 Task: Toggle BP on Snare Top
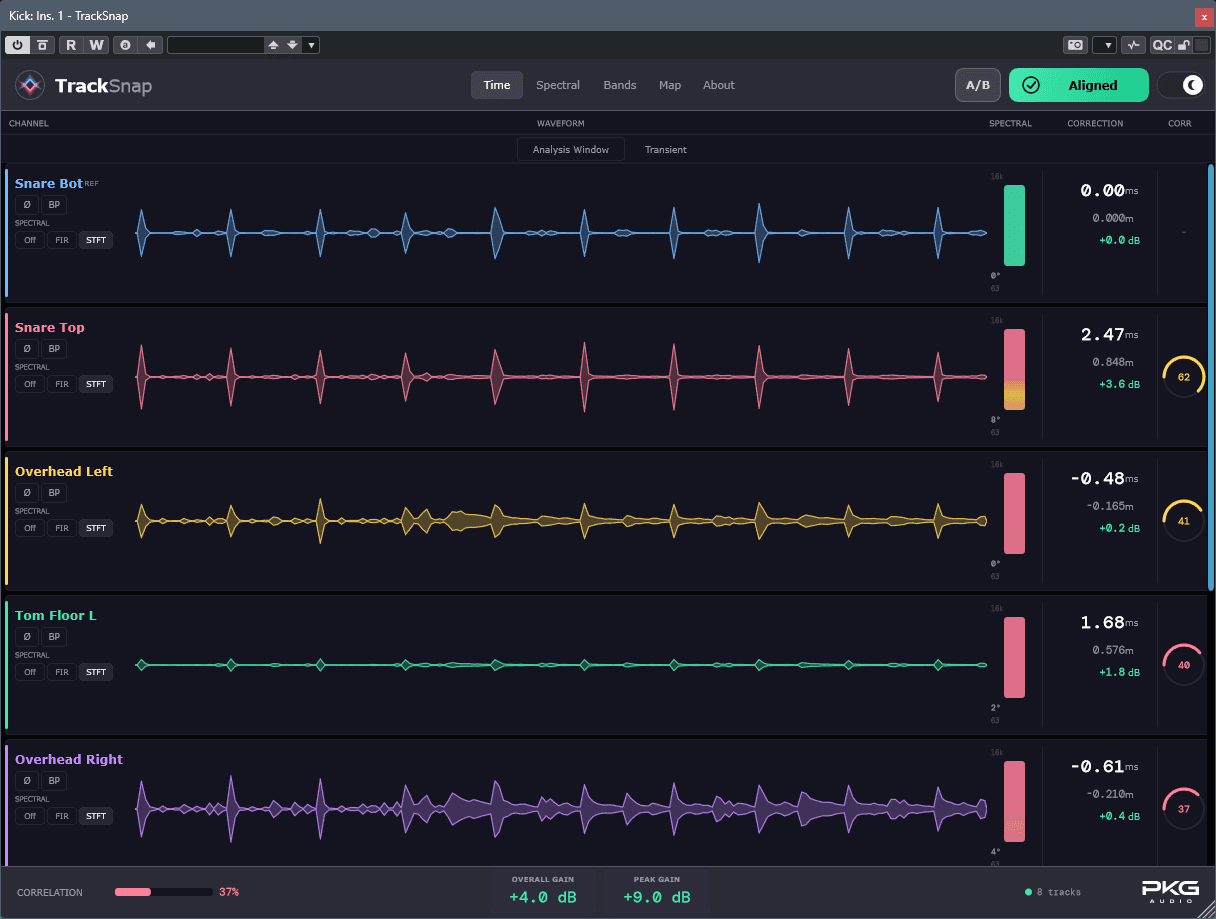(54, 349)
